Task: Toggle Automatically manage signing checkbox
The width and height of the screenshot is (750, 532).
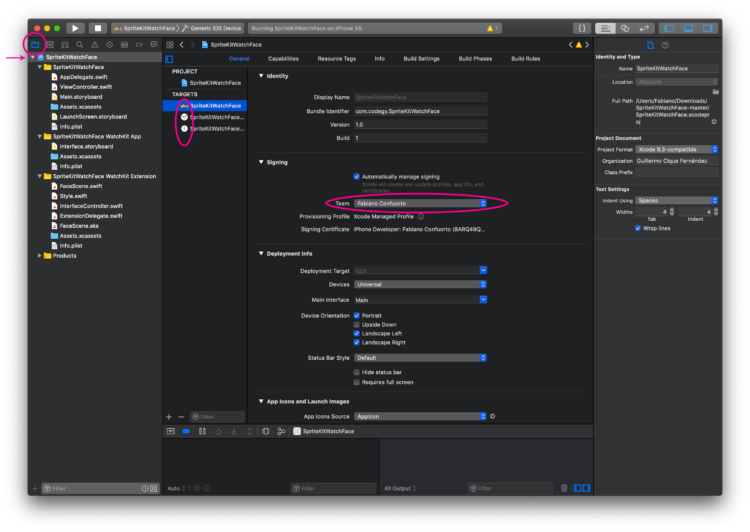Action: click(356, 177)
